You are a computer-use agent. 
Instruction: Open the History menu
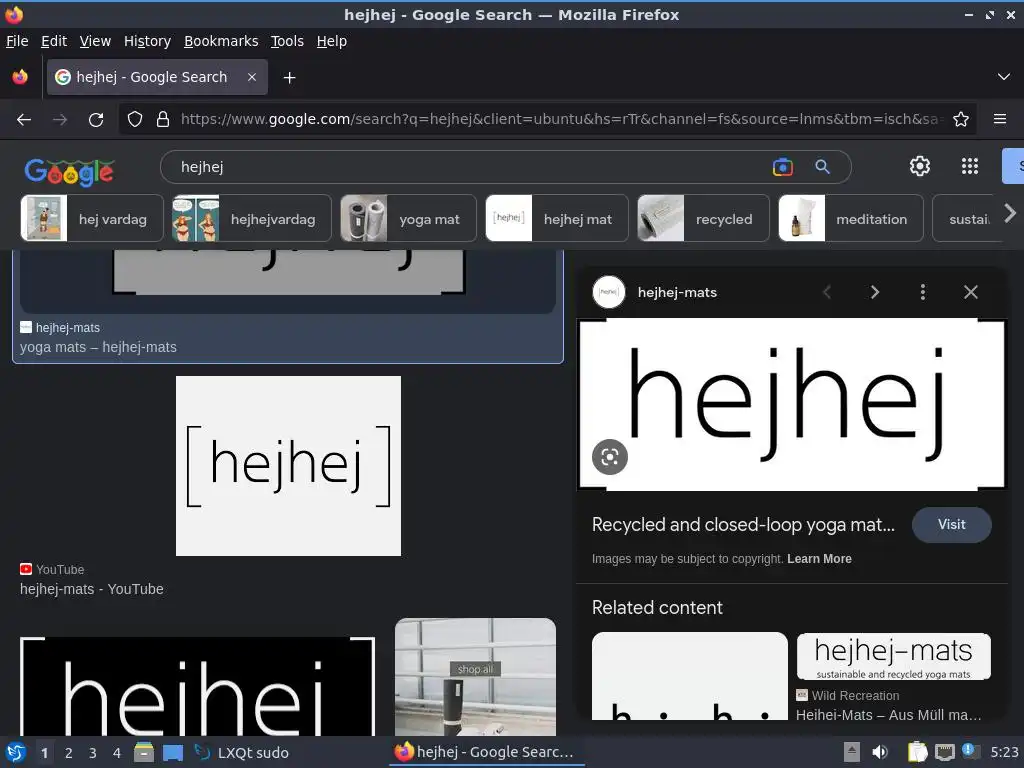coord(147,41)
